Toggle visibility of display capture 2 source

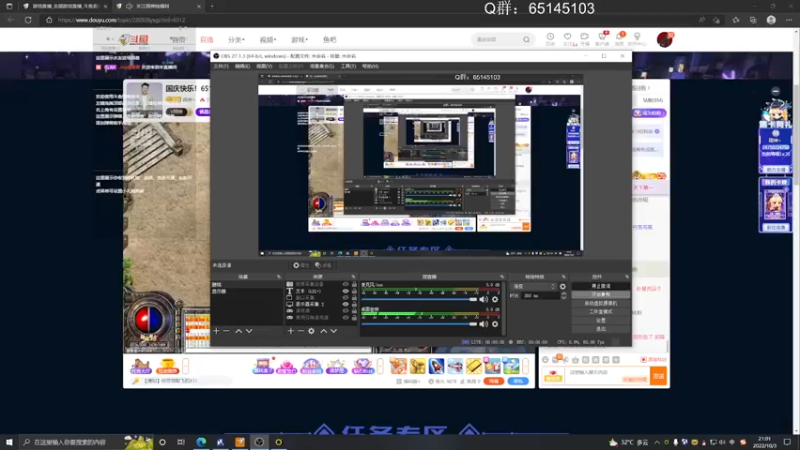tap(345, 304)
